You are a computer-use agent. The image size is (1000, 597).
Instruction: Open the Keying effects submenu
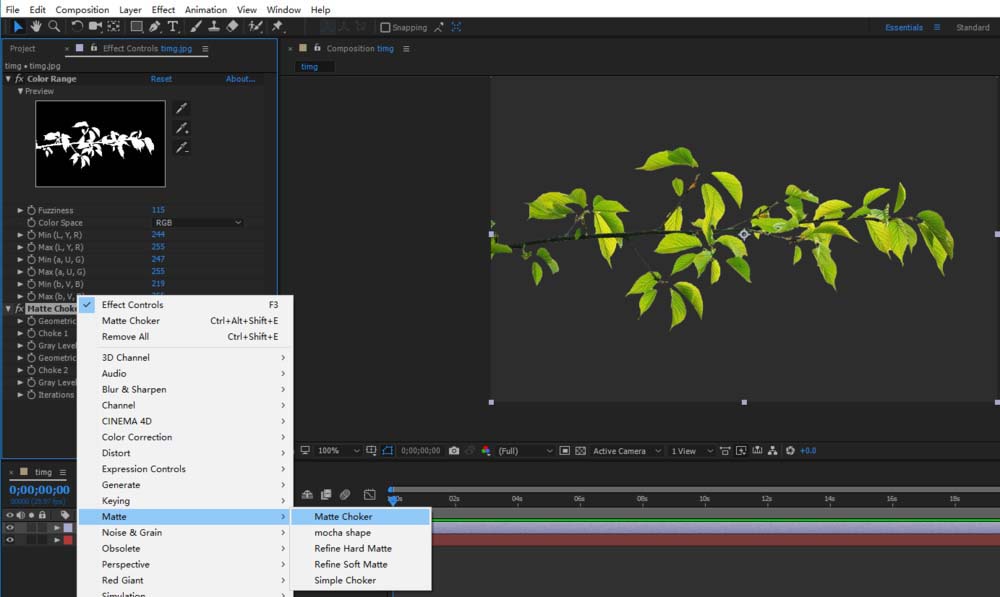coord(116,501)
